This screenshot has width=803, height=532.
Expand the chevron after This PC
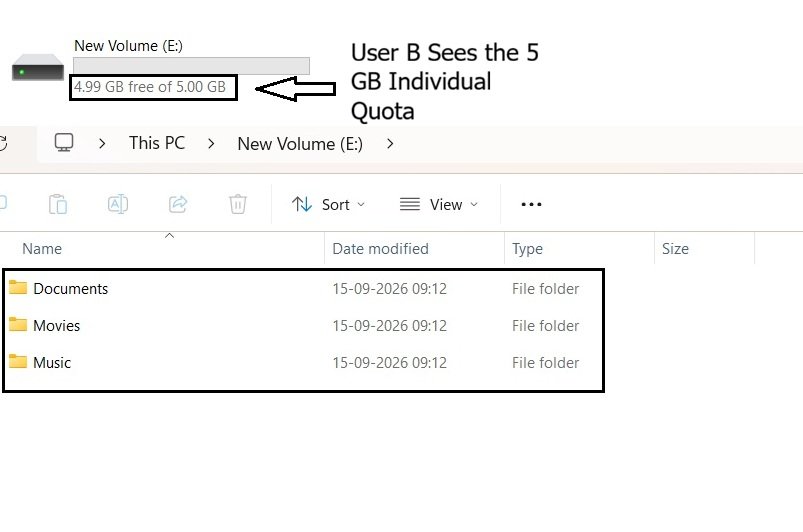pos(211,144)
